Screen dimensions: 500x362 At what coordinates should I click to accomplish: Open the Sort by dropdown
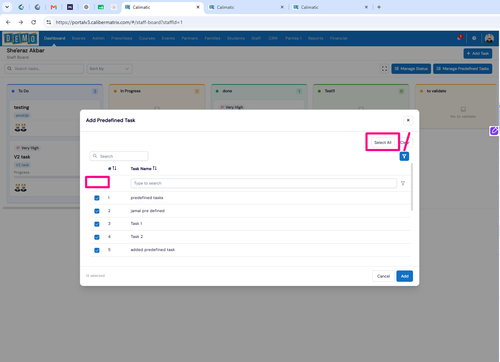(109, 69)
